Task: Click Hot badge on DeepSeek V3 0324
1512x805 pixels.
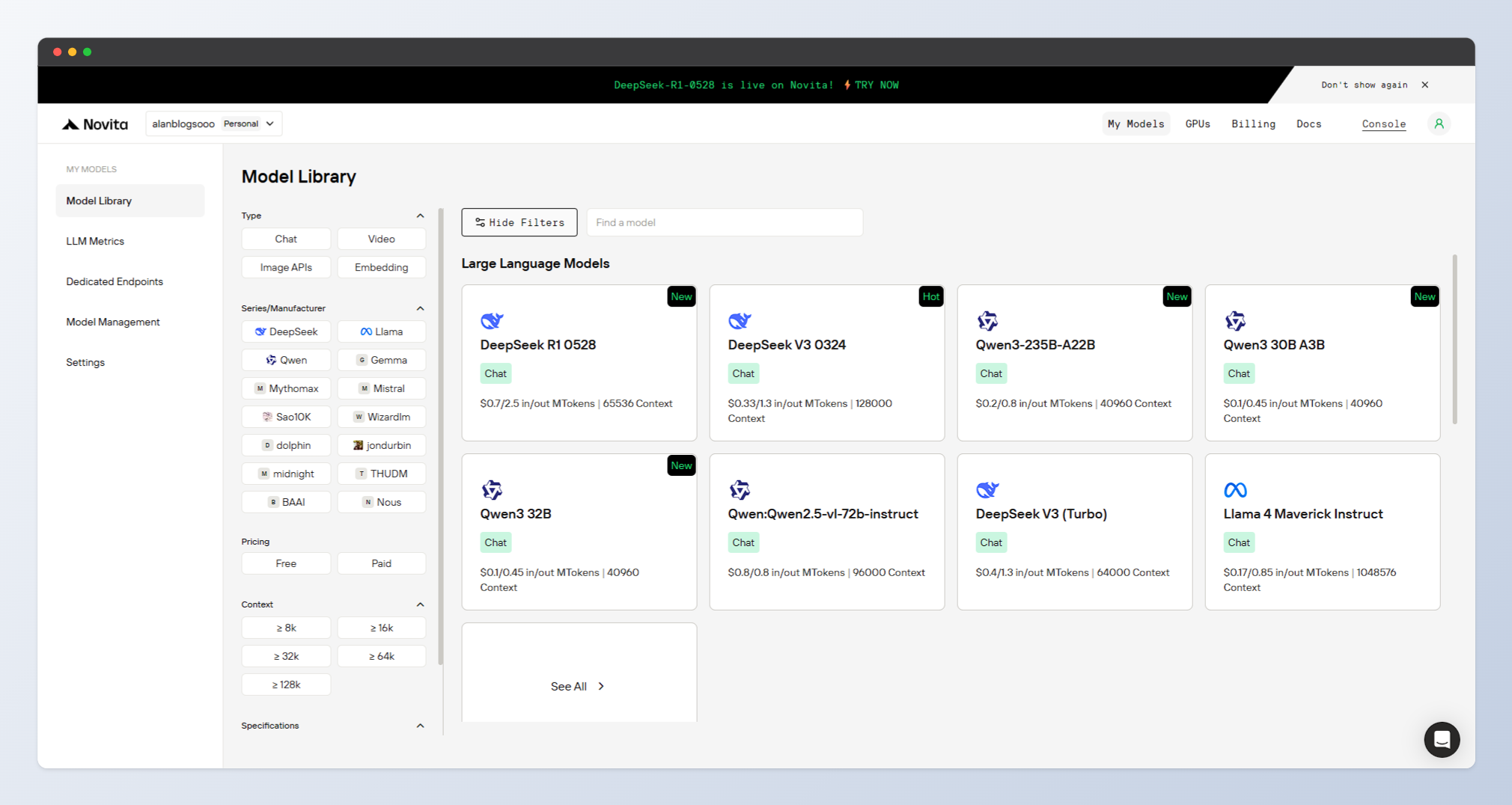Action: tap(930, 296)
